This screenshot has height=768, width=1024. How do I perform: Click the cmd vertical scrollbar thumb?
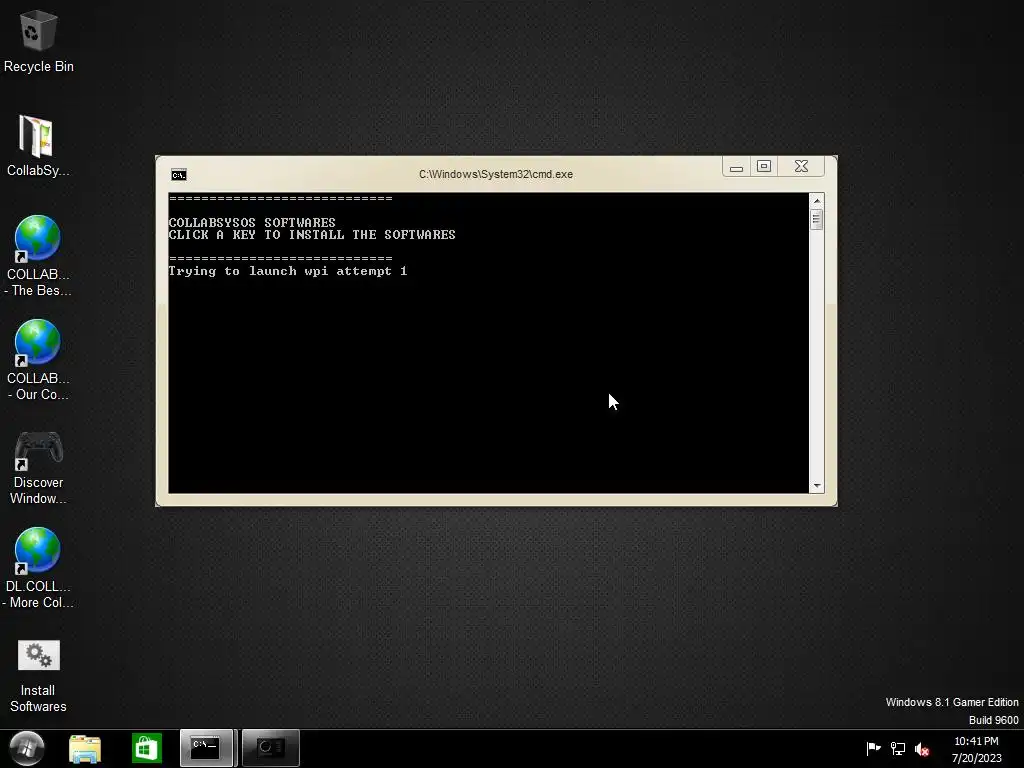(x=816, y=219)
